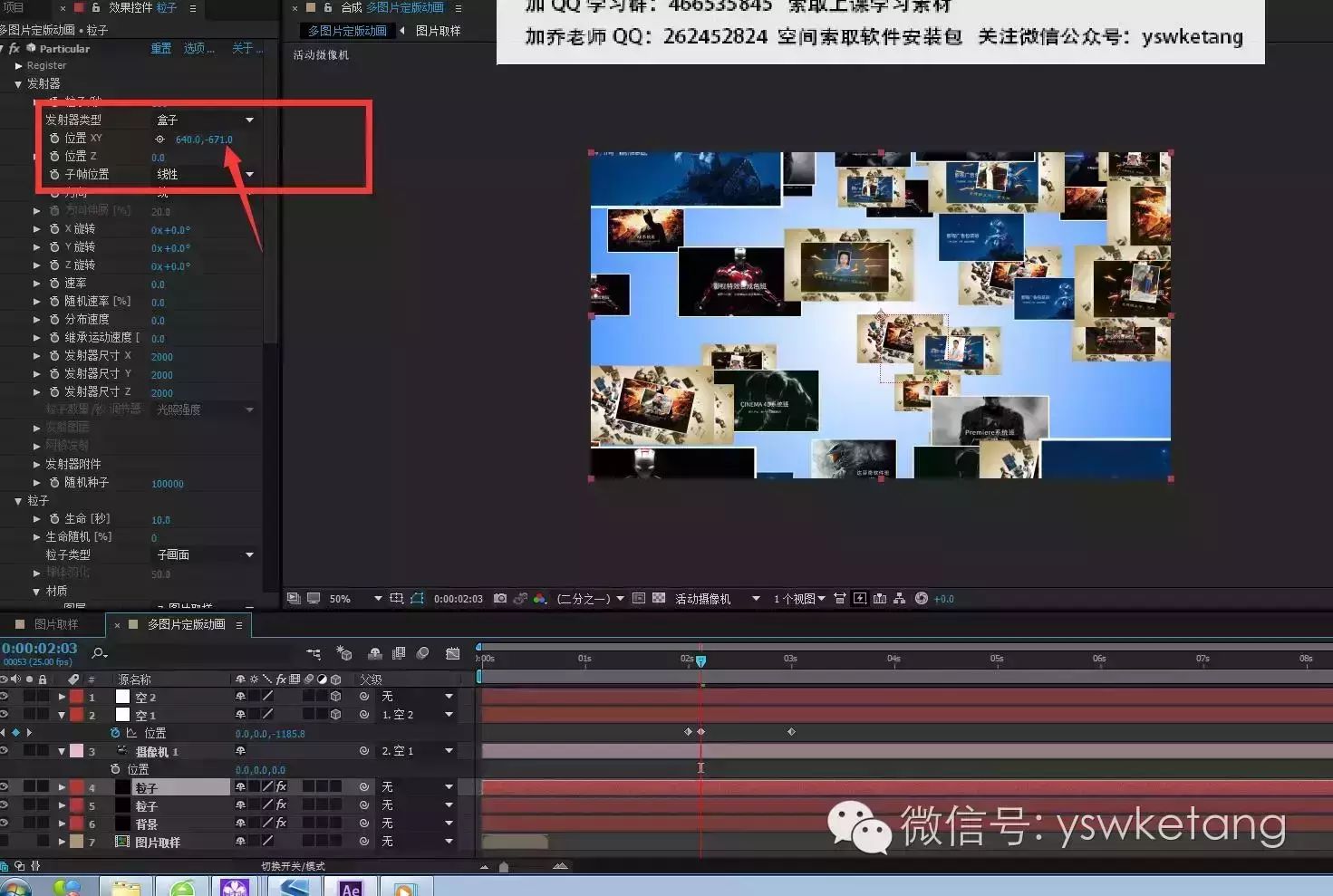The width and height of the screenshot is (1333, 896).
Task: Toggle mask and shape path visibility icon
Action: tap(417, 598)
